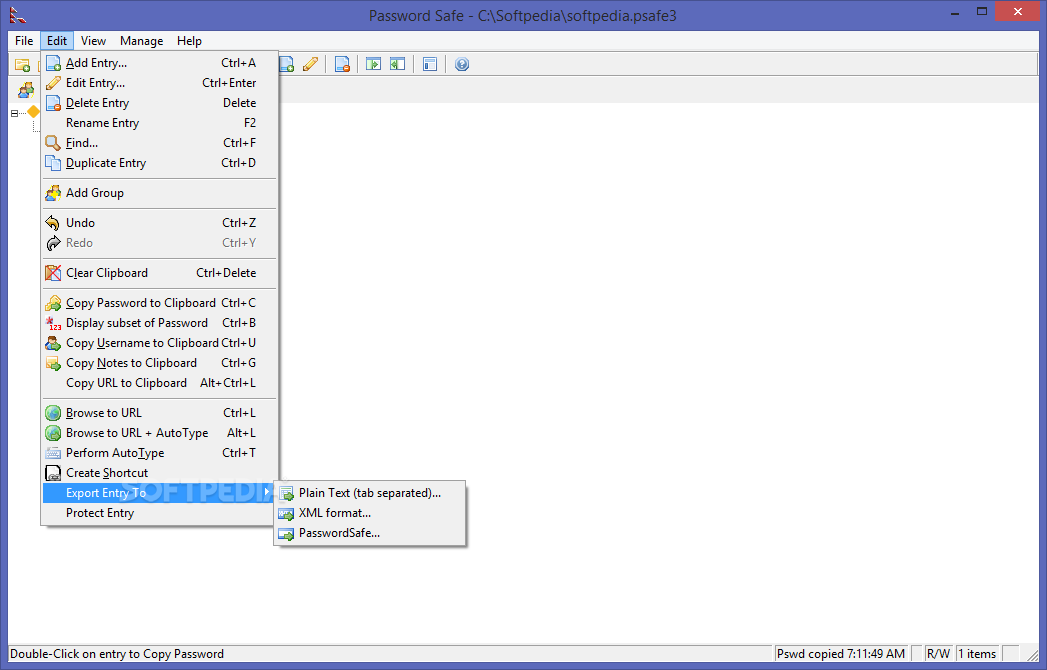Click the greyed Redo menu entry

160,243
